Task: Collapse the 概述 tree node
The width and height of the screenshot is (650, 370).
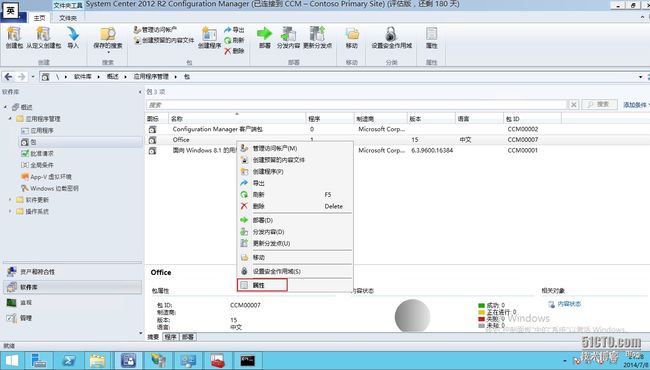Action: pyautogui.click(x=5, y=107)
